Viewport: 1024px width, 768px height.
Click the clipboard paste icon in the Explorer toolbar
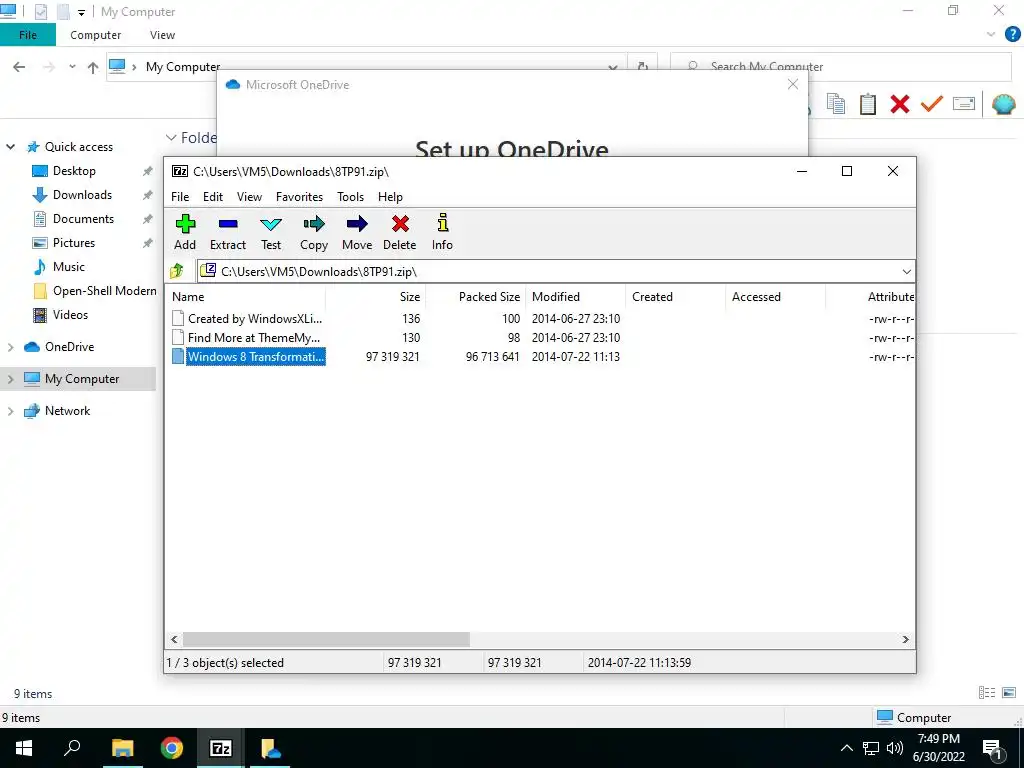pos(868,104)
